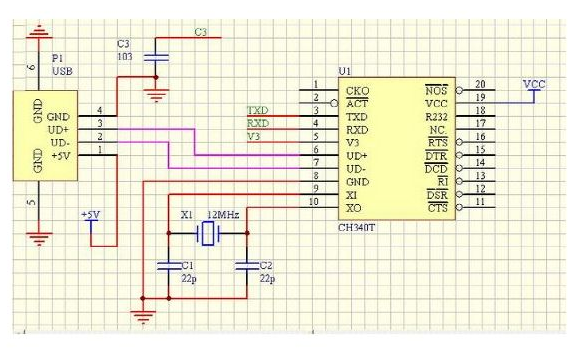The height and width of the screenshot is (362, 580).
Task: Click the green TXD net label
Action: (257, 110)
